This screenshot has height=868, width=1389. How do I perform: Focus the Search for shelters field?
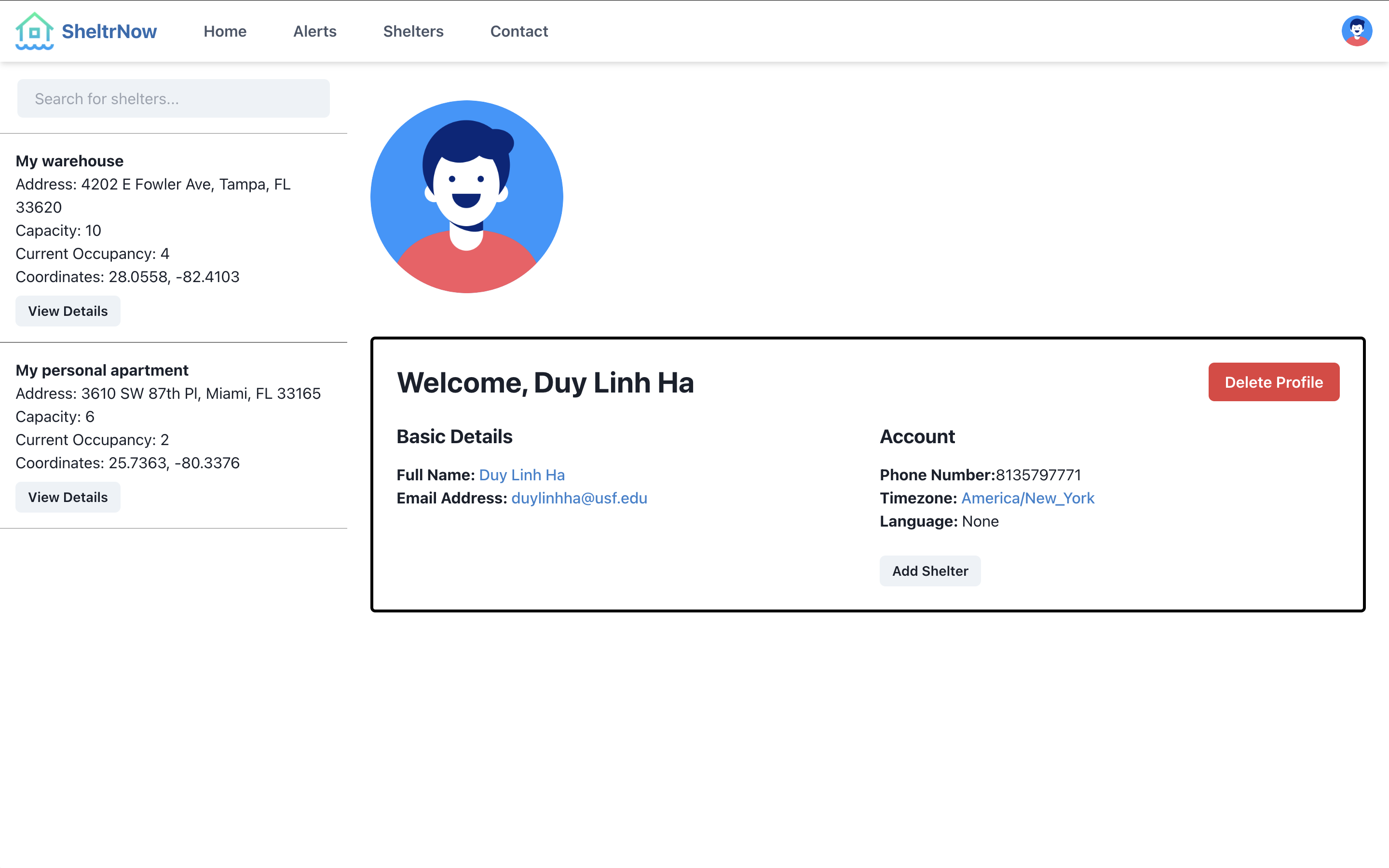tap(173, 99)
